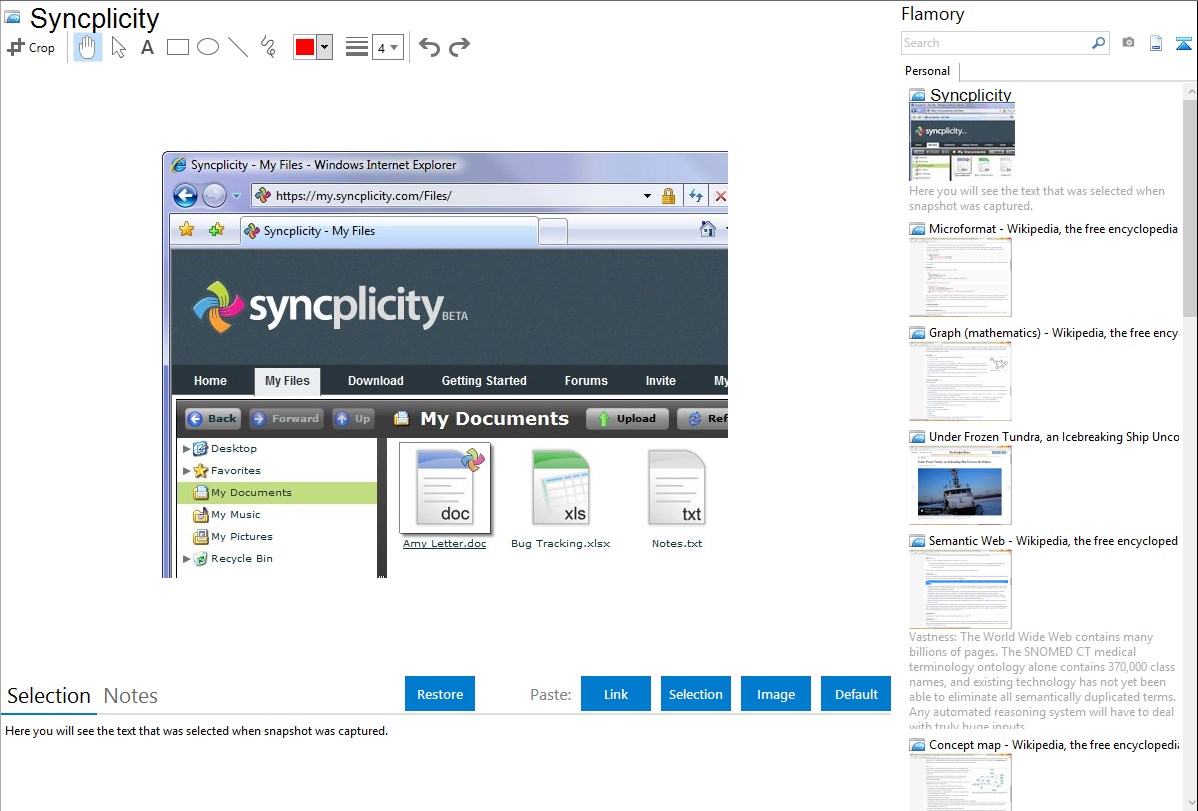Screen dimensions: 1198x811
Task: Click the Restore button
Action: (440, 694)
